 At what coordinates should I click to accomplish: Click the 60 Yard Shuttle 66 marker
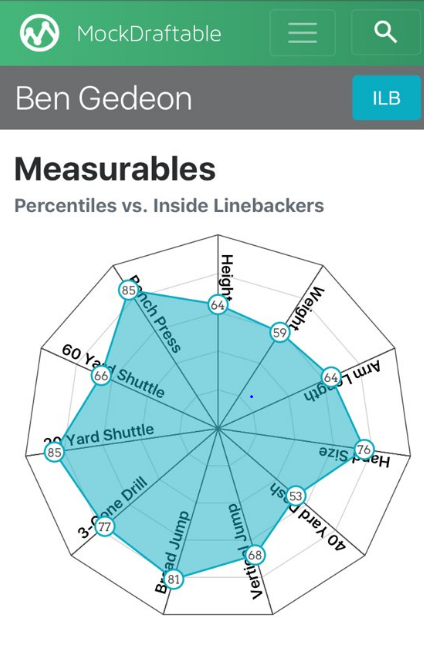[101, 375]
